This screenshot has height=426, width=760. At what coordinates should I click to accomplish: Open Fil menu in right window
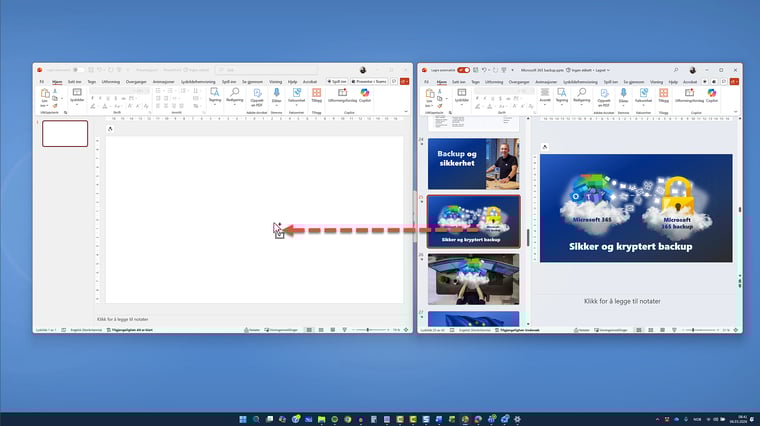[x=427, y=81]
